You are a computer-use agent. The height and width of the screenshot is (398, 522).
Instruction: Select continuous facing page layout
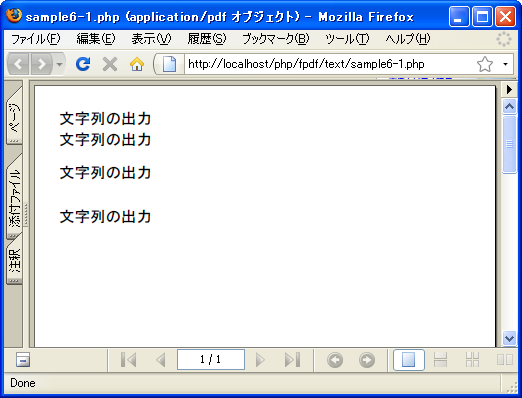click(472, 360)
